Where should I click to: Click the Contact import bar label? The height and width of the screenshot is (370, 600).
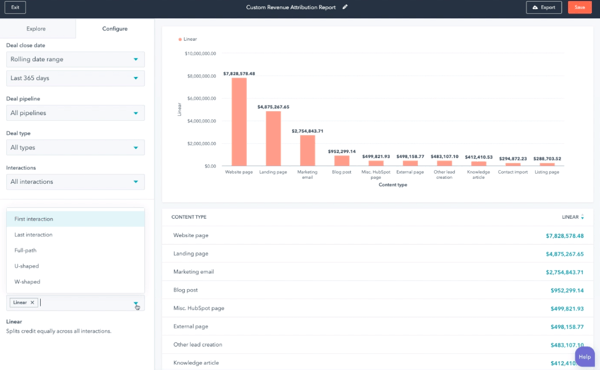pyautogui.click(x=513, y=172)
